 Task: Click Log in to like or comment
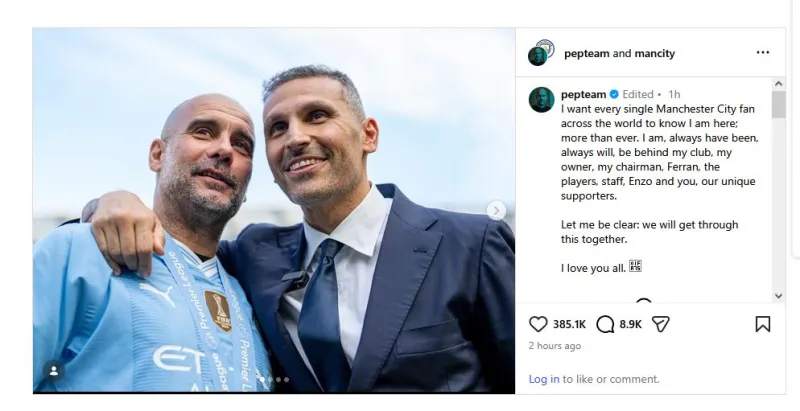click(x=544, y=379)
